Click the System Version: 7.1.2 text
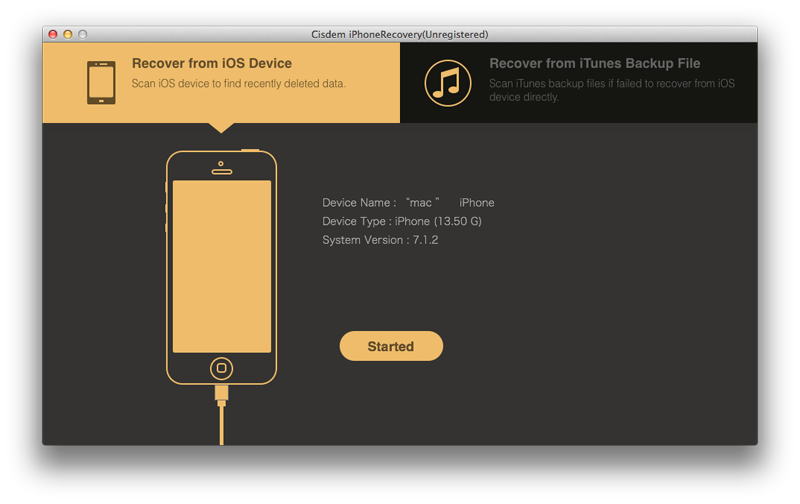 click(380, 240)
